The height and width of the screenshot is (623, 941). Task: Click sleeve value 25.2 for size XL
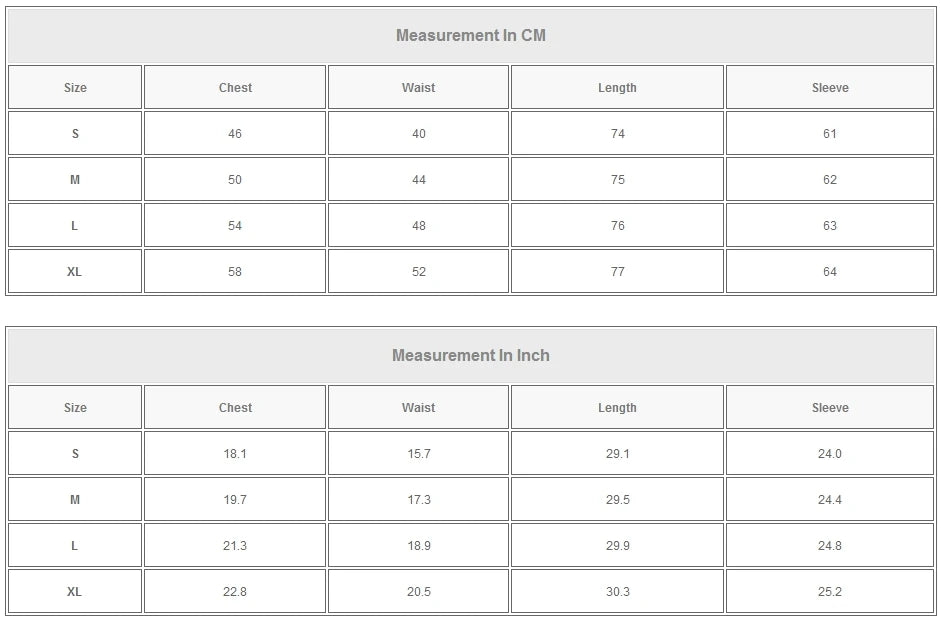[829, 592]
